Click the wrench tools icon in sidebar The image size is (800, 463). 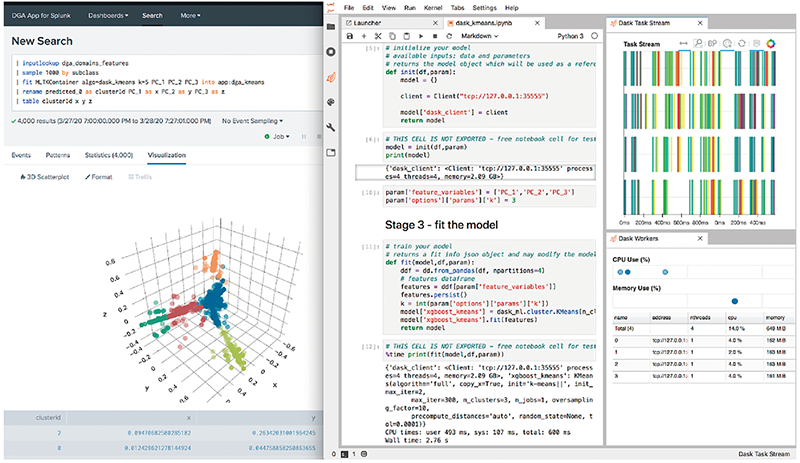coord(330,127)
